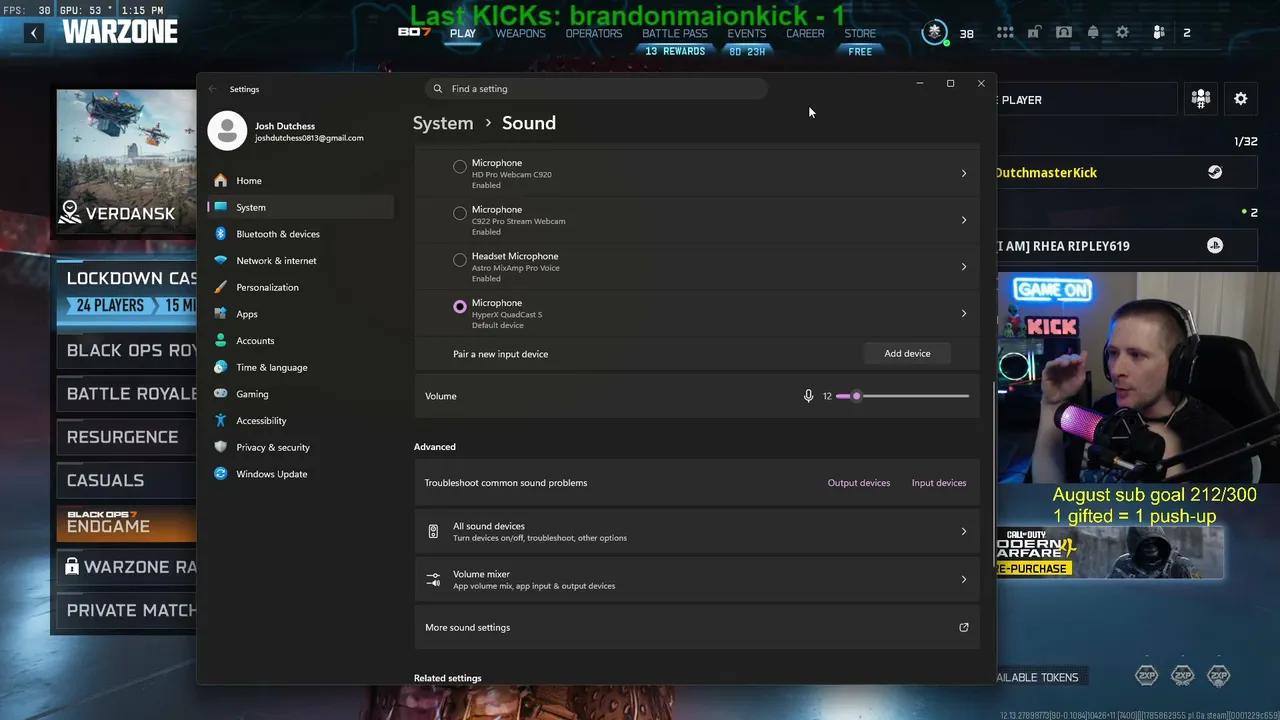The image size is (1280, 720).
Task: Open the VERDANSK map thumbnail
Action: (x=127, y=160)
